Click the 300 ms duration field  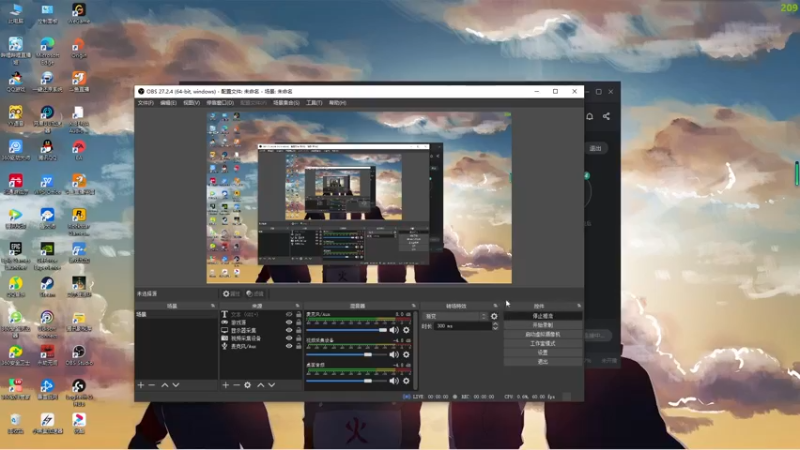pyautogui.click(x=462, y=326)
